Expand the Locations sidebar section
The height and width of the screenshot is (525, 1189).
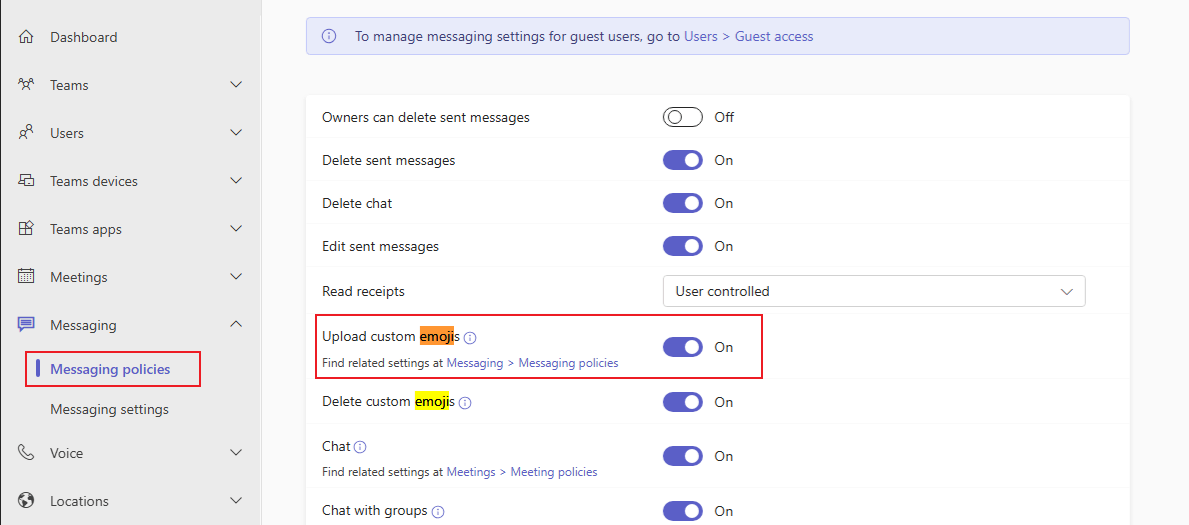(236, 500)
